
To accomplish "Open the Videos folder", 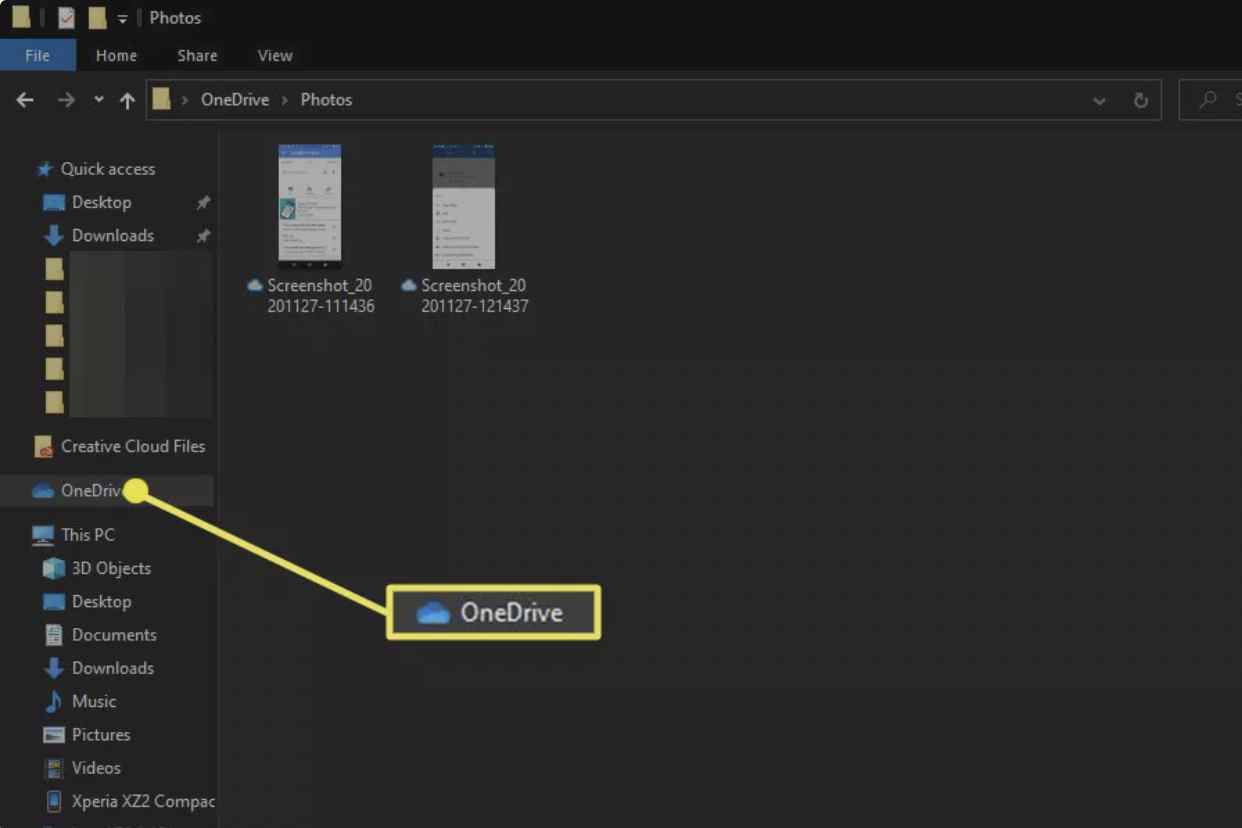I will [x=96, y=768].
